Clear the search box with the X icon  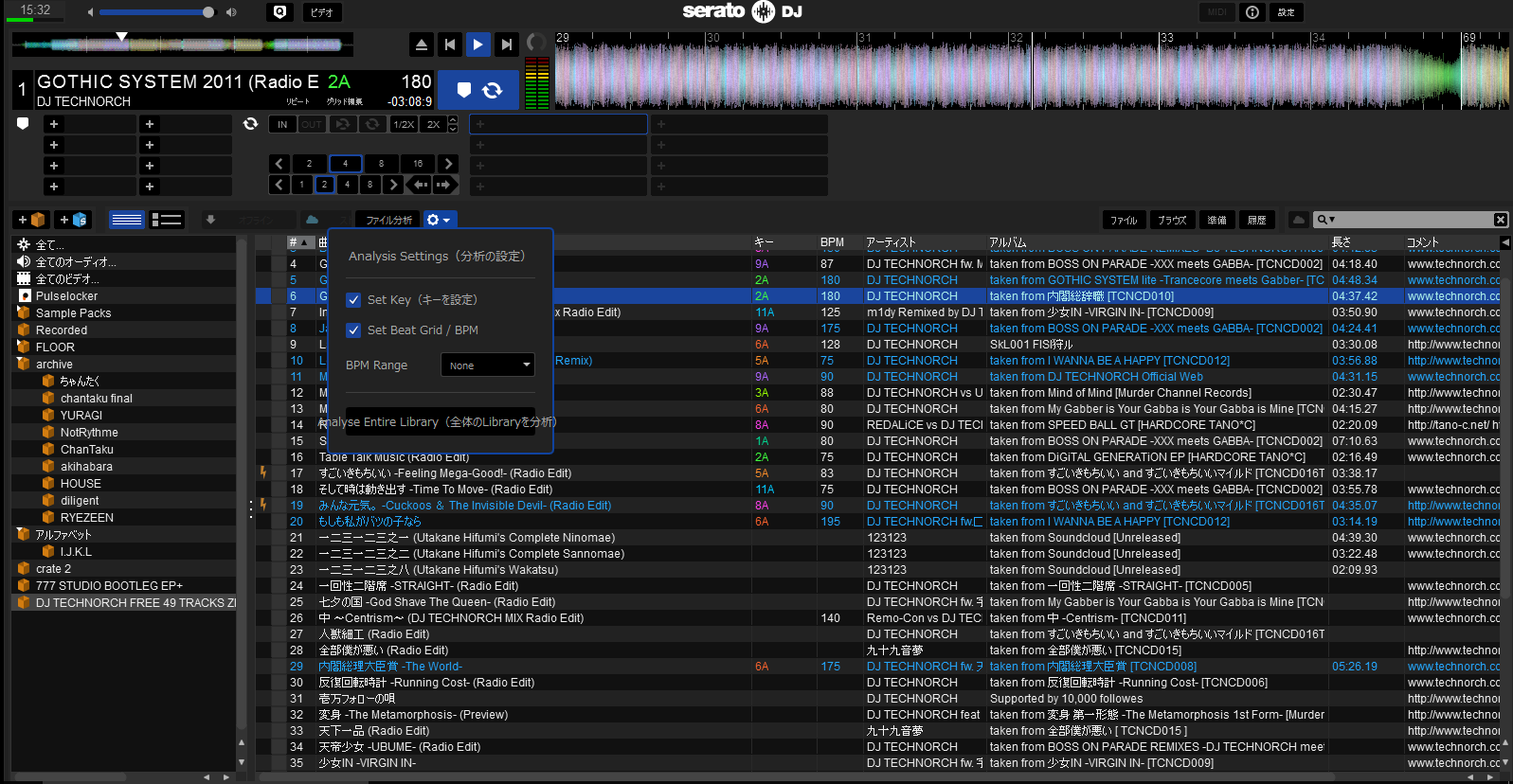[x=1500, y=220]
